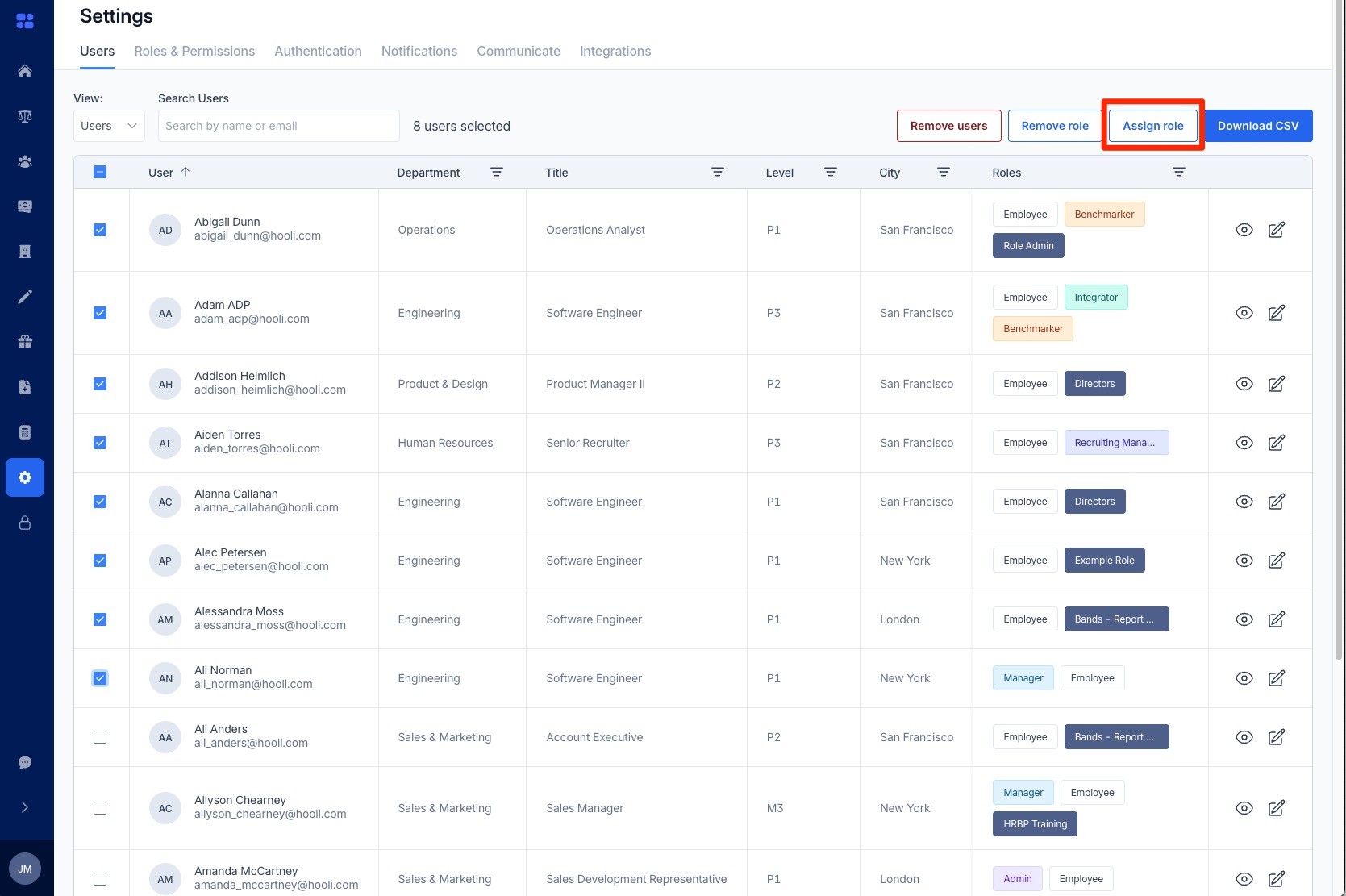Open the Authentication tab

click(318, 51)
